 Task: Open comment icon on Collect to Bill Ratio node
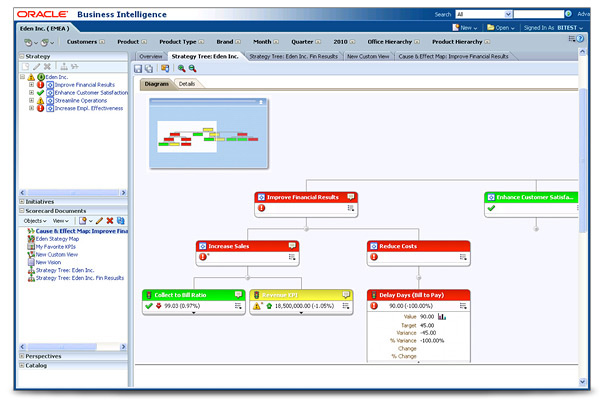pyautogui.click(x=238, y=294)
